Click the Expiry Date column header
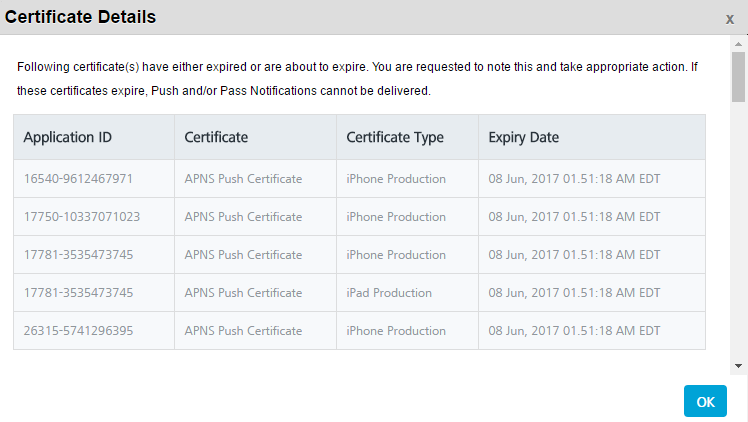This screenshot has height=422, width=748. click(523, 137)
